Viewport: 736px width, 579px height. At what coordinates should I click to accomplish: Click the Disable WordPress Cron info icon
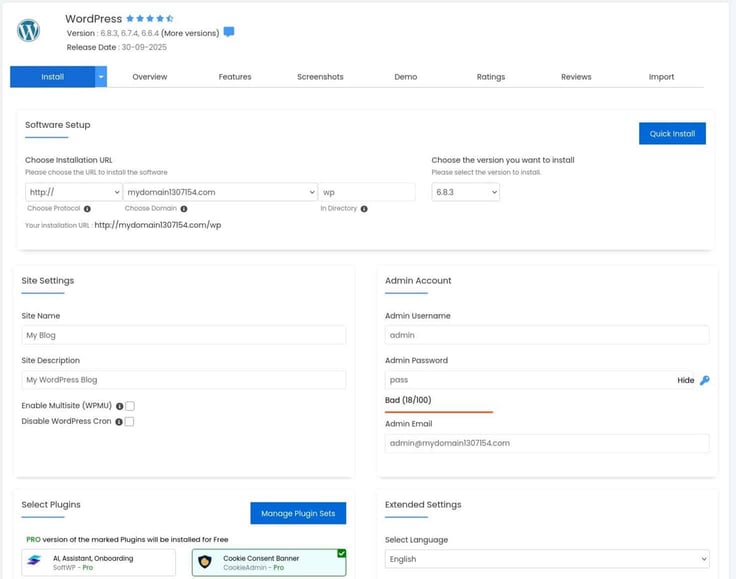pos(119,422)
